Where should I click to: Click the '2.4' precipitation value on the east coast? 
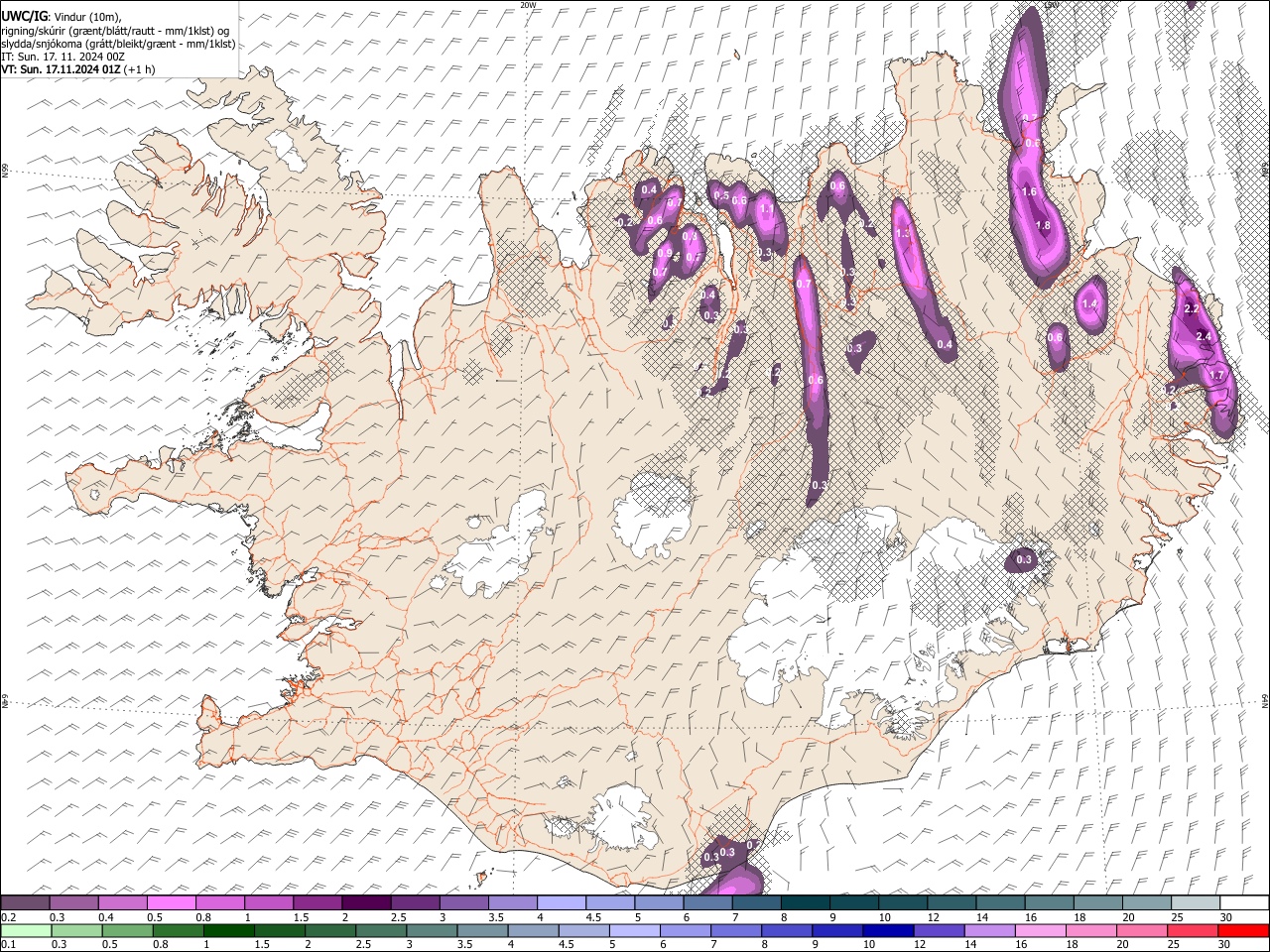click(1205, 338)
